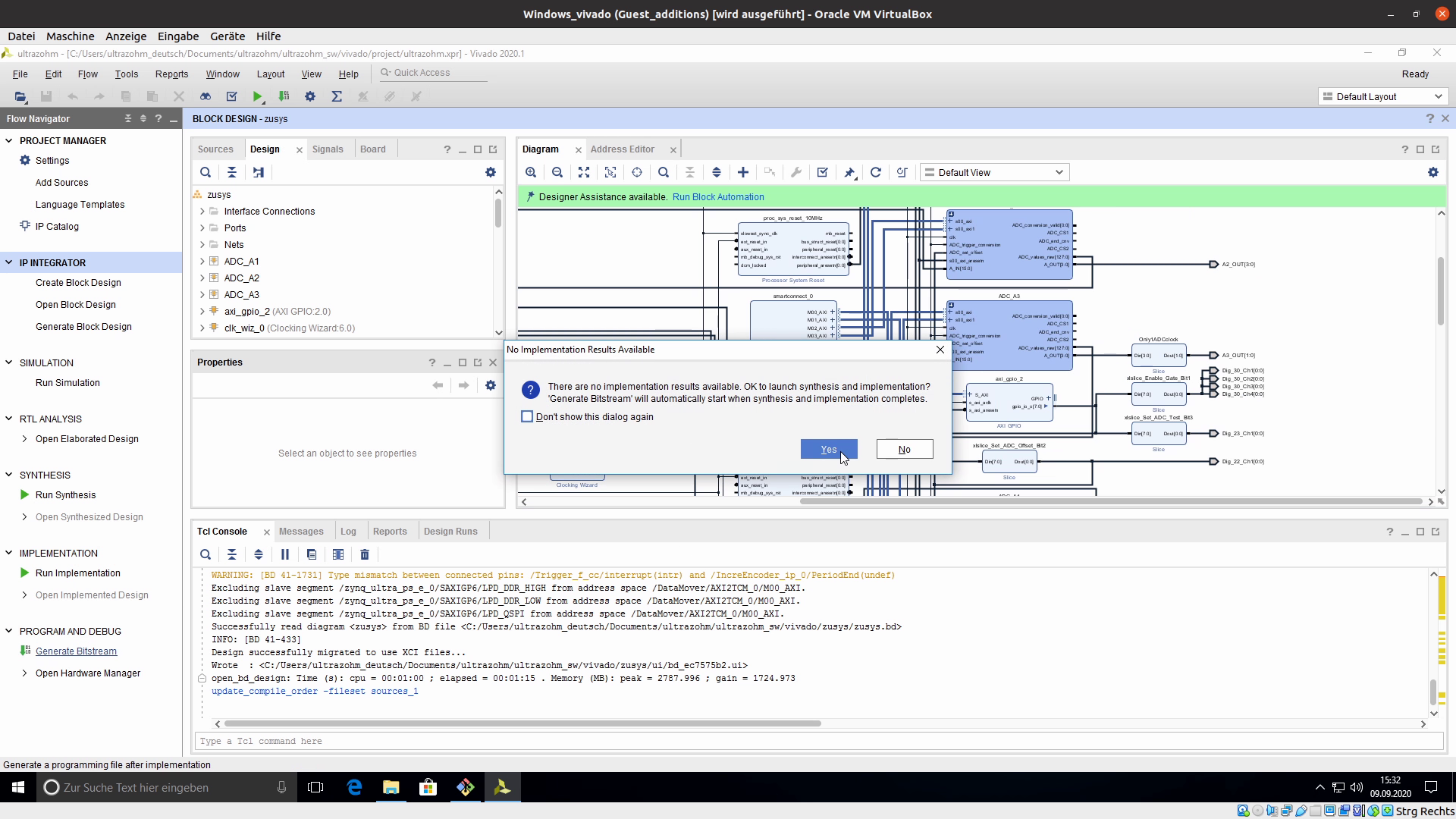Check the Don't show this dialog again box

pyautogui.click(x=527, y=416)
